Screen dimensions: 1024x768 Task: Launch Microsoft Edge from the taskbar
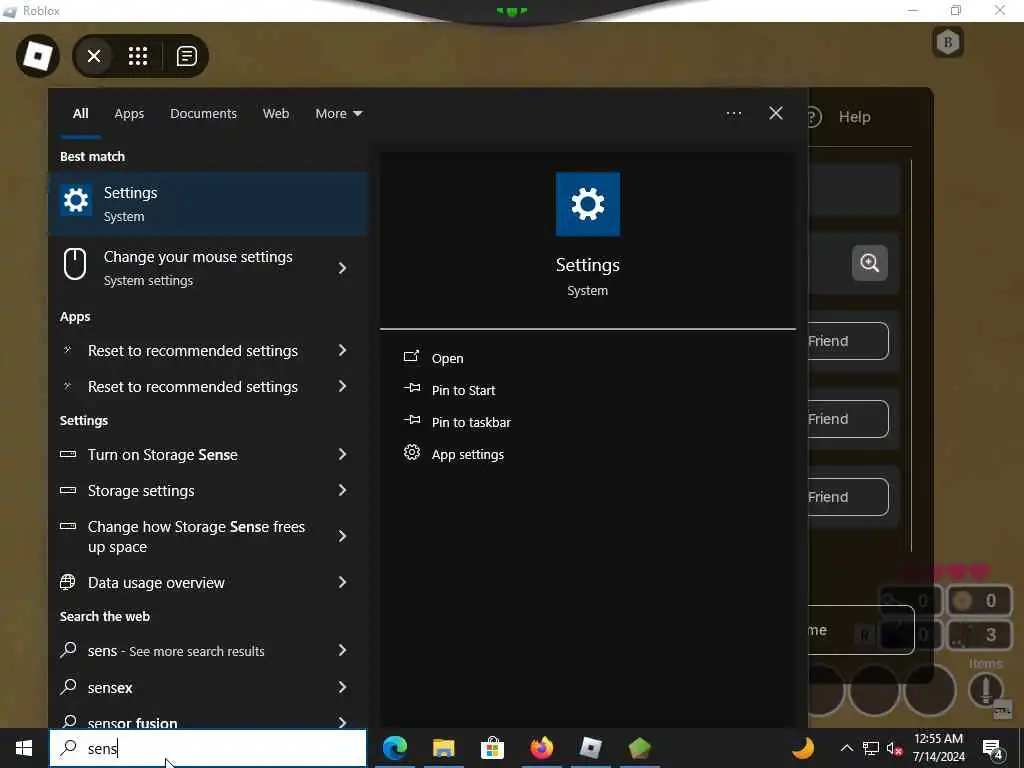point(395,748)
